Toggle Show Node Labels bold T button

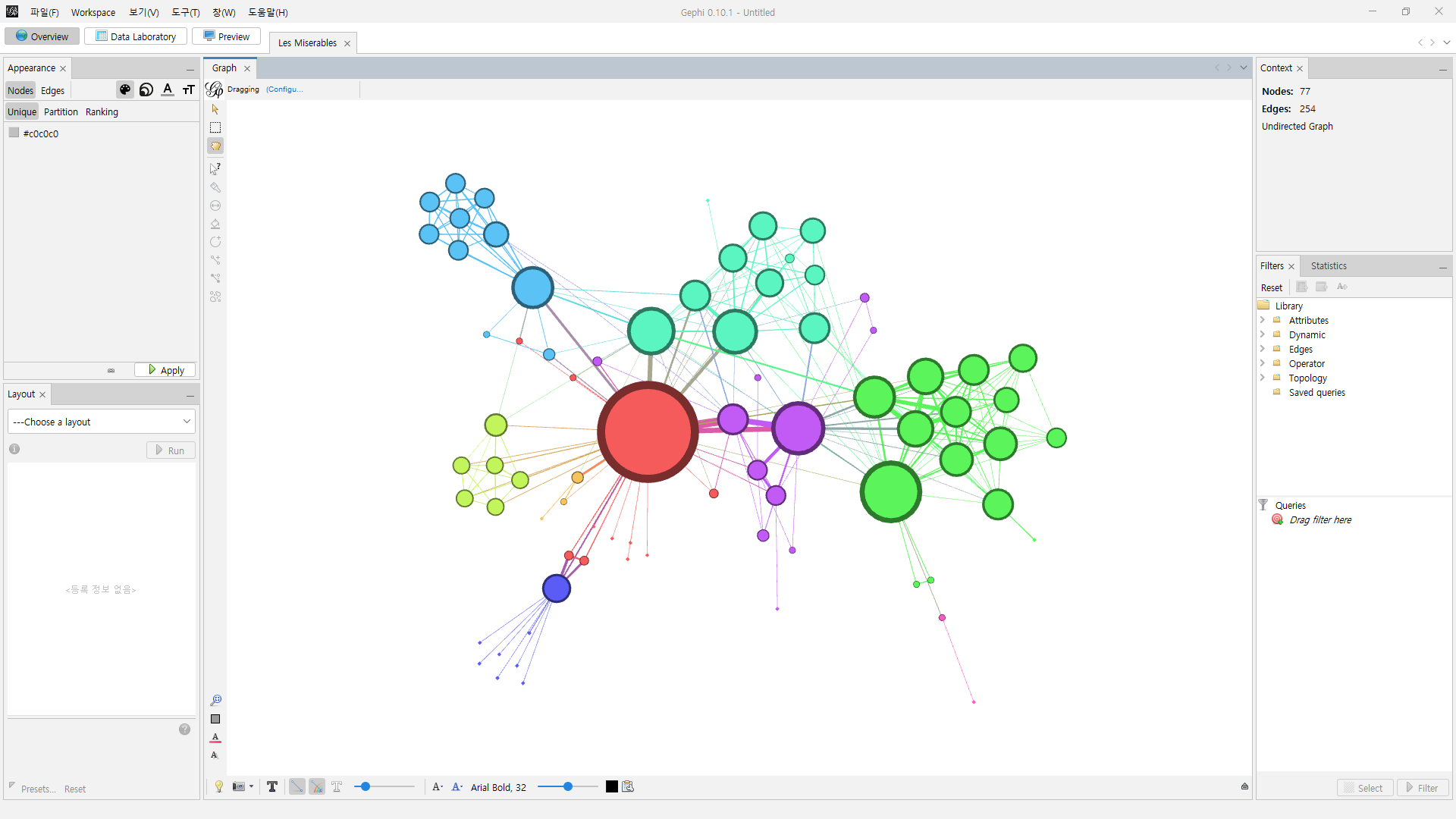point(272,786)
